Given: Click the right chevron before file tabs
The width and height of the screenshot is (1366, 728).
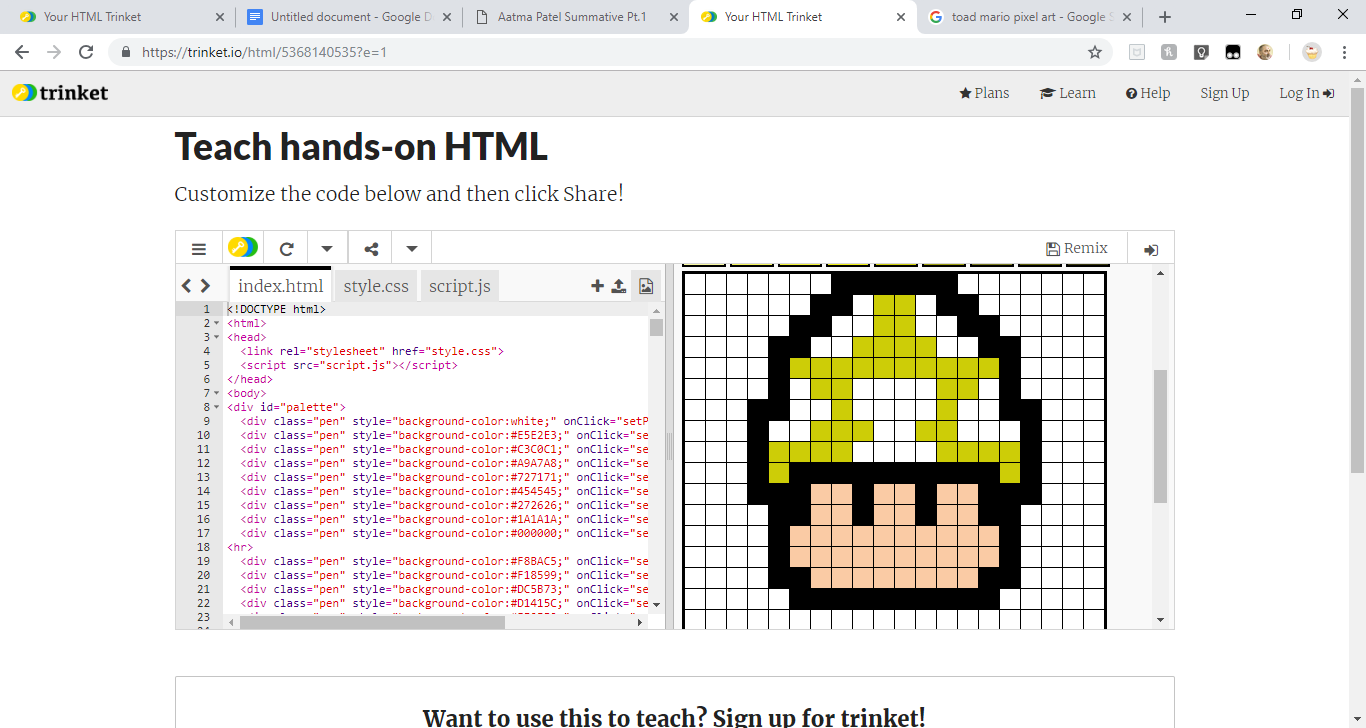Looking at the screenshot, I should click(205, 286).
